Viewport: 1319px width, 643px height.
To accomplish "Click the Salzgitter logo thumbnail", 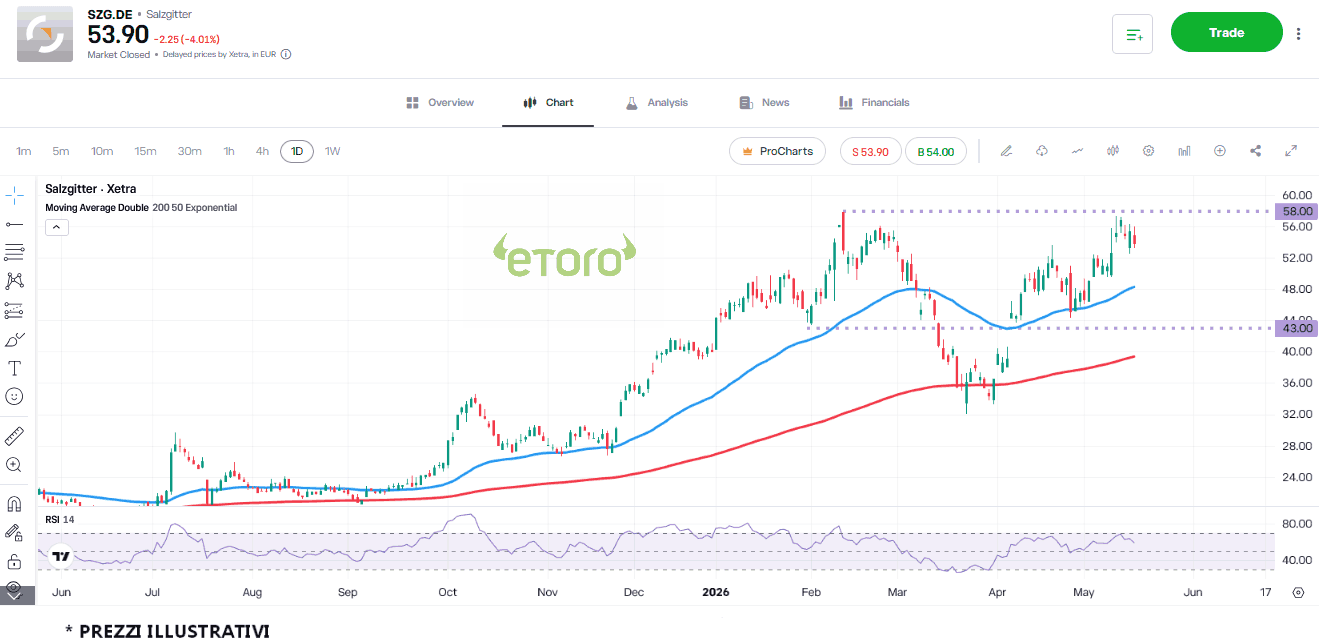I will [45, 34].
